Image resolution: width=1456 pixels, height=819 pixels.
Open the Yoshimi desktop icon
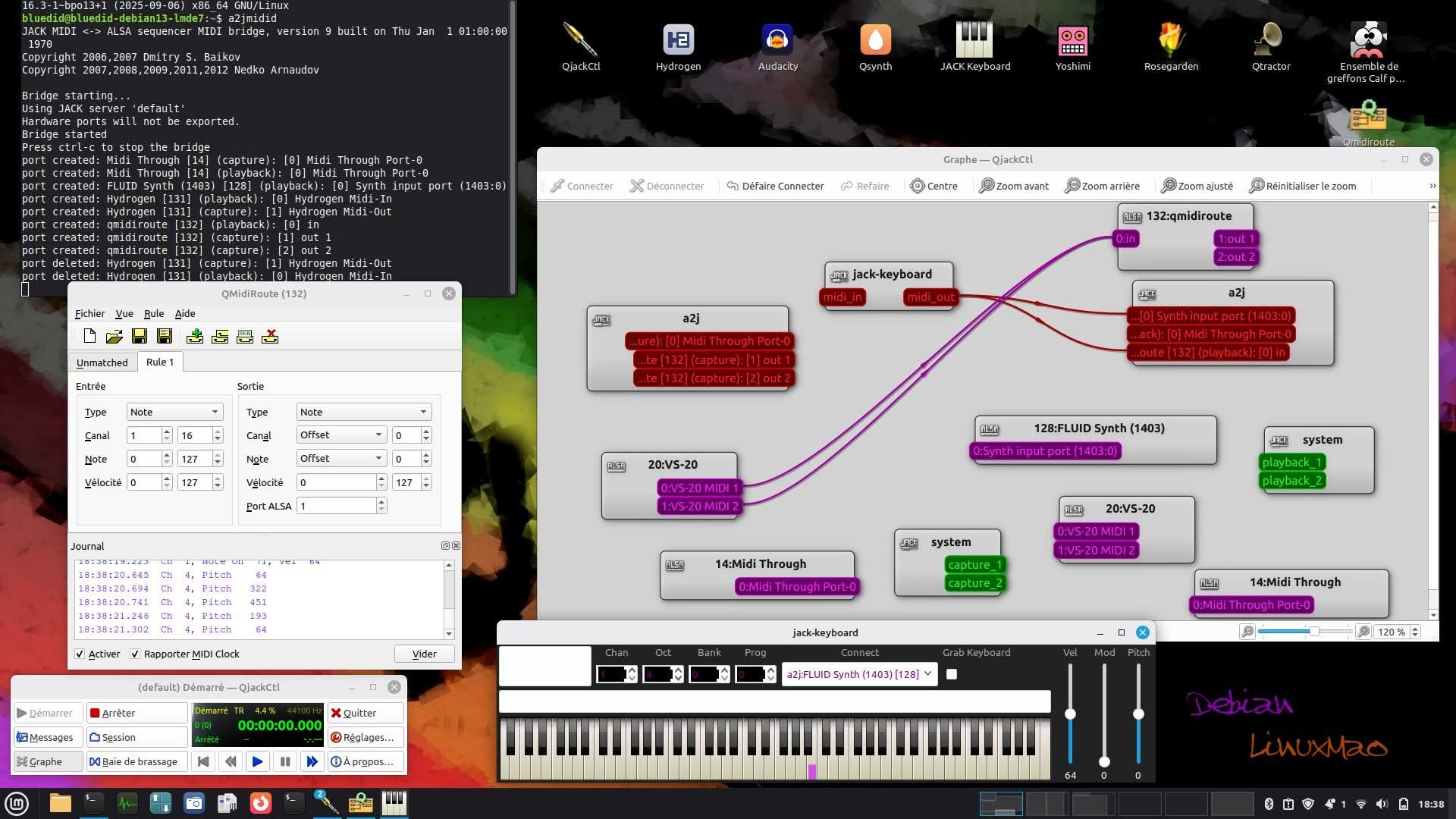[1073, 46]
